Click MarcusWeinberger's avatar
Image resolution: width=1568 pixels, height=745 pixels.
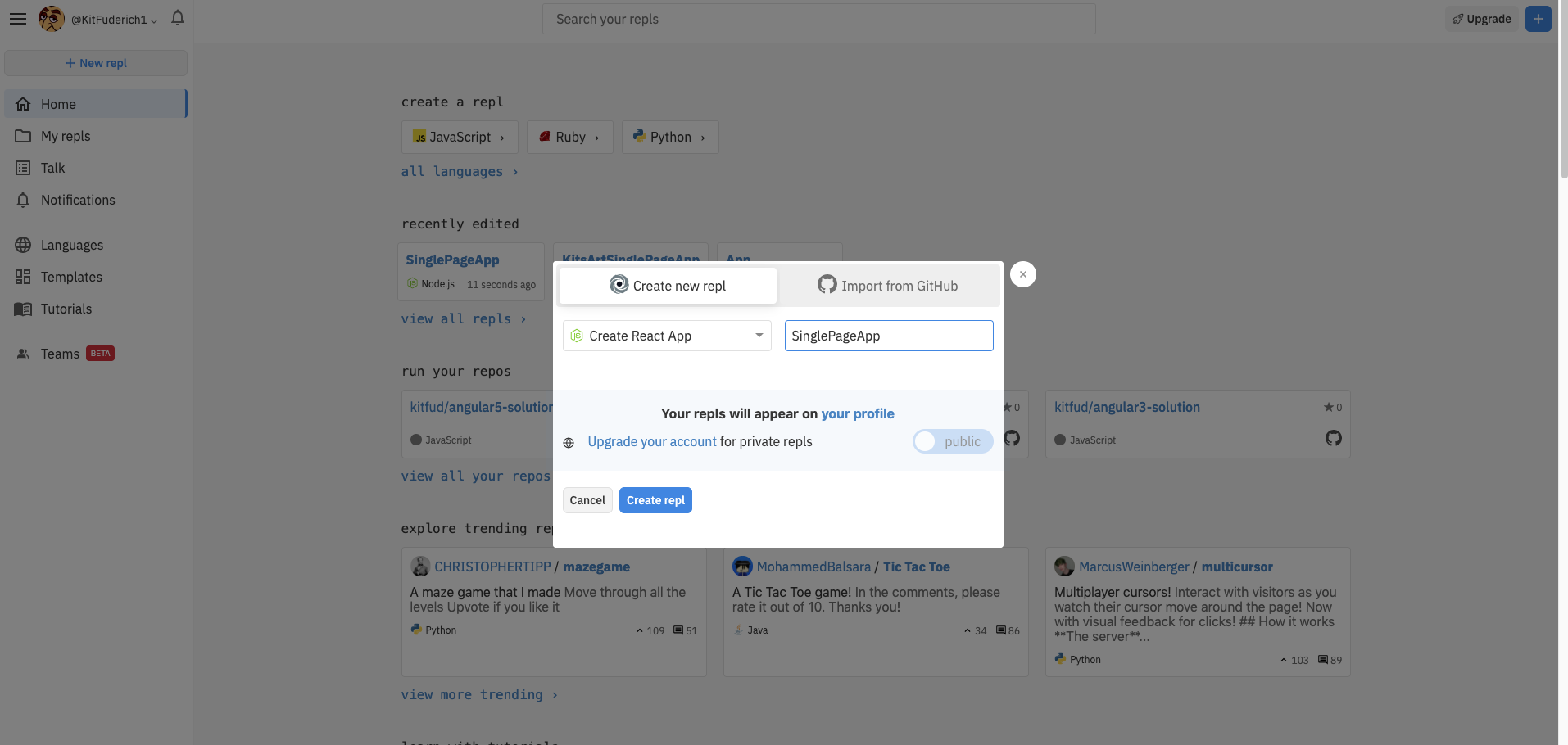click(1064, 566)
